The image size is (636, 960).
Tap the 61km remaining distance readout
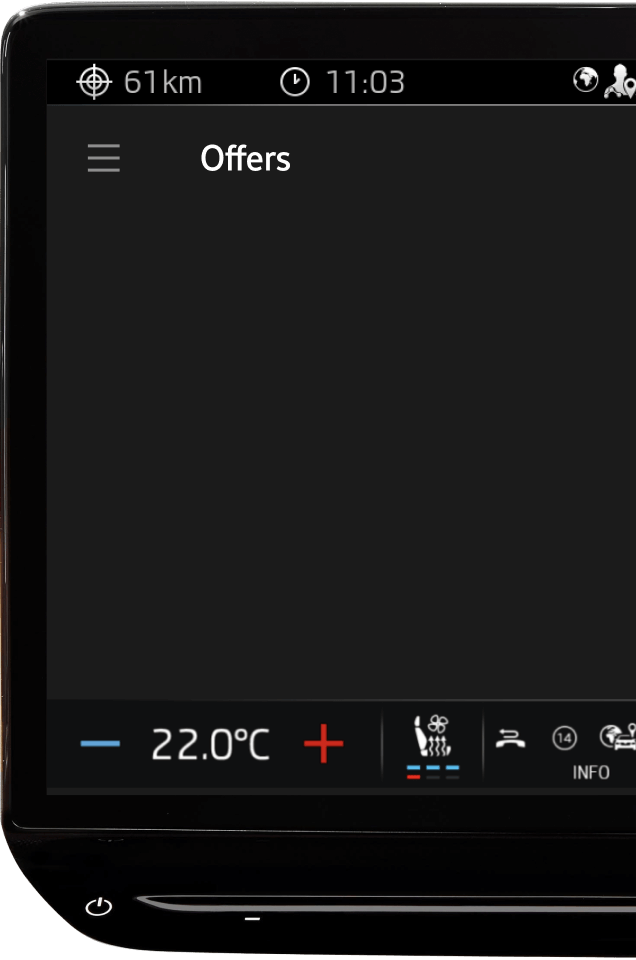pos(163,83)
